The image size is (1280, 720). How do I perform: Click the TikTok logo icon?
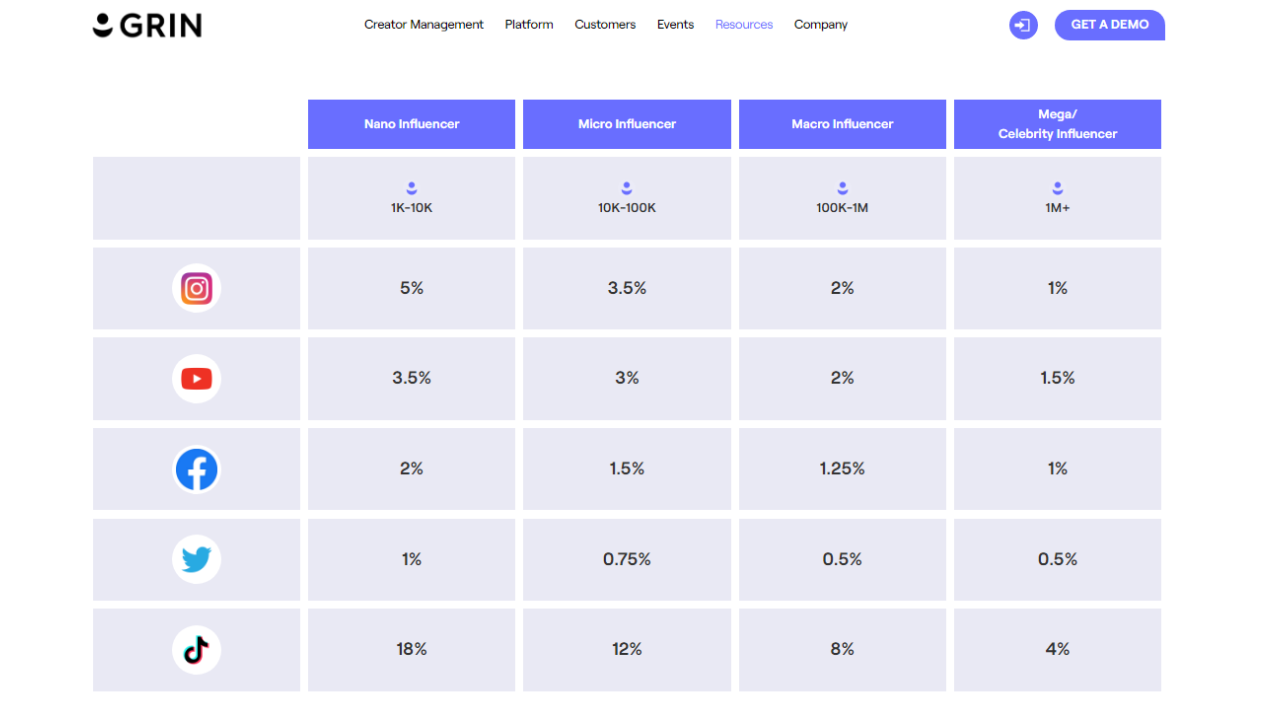pos(196,650)
